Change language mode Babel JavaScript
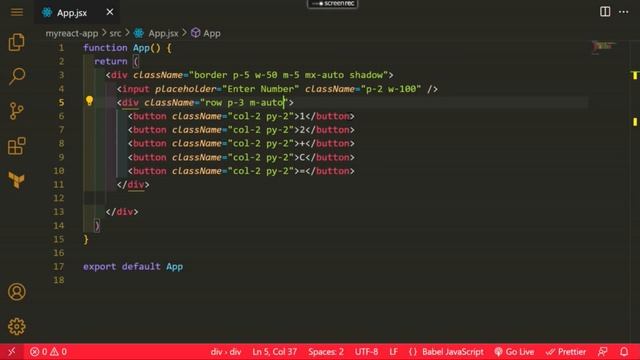640x360 pixels. (x=453, y=351)
